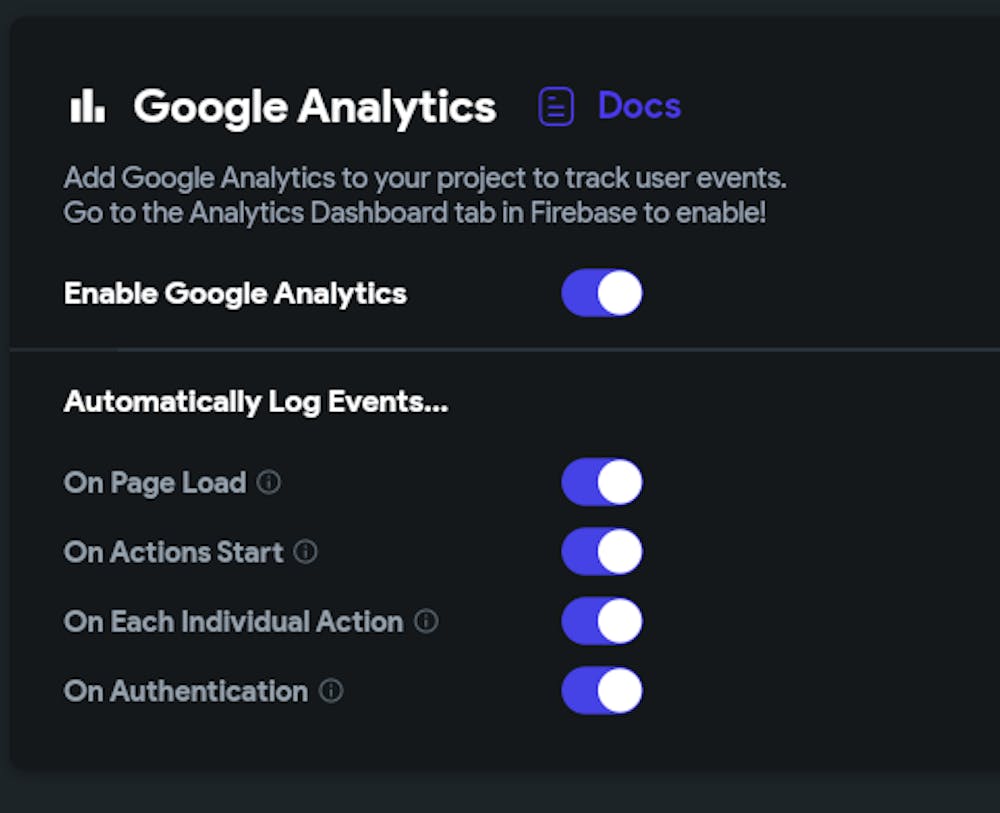Click the info icon beside On Actions Start

point(306,552)
